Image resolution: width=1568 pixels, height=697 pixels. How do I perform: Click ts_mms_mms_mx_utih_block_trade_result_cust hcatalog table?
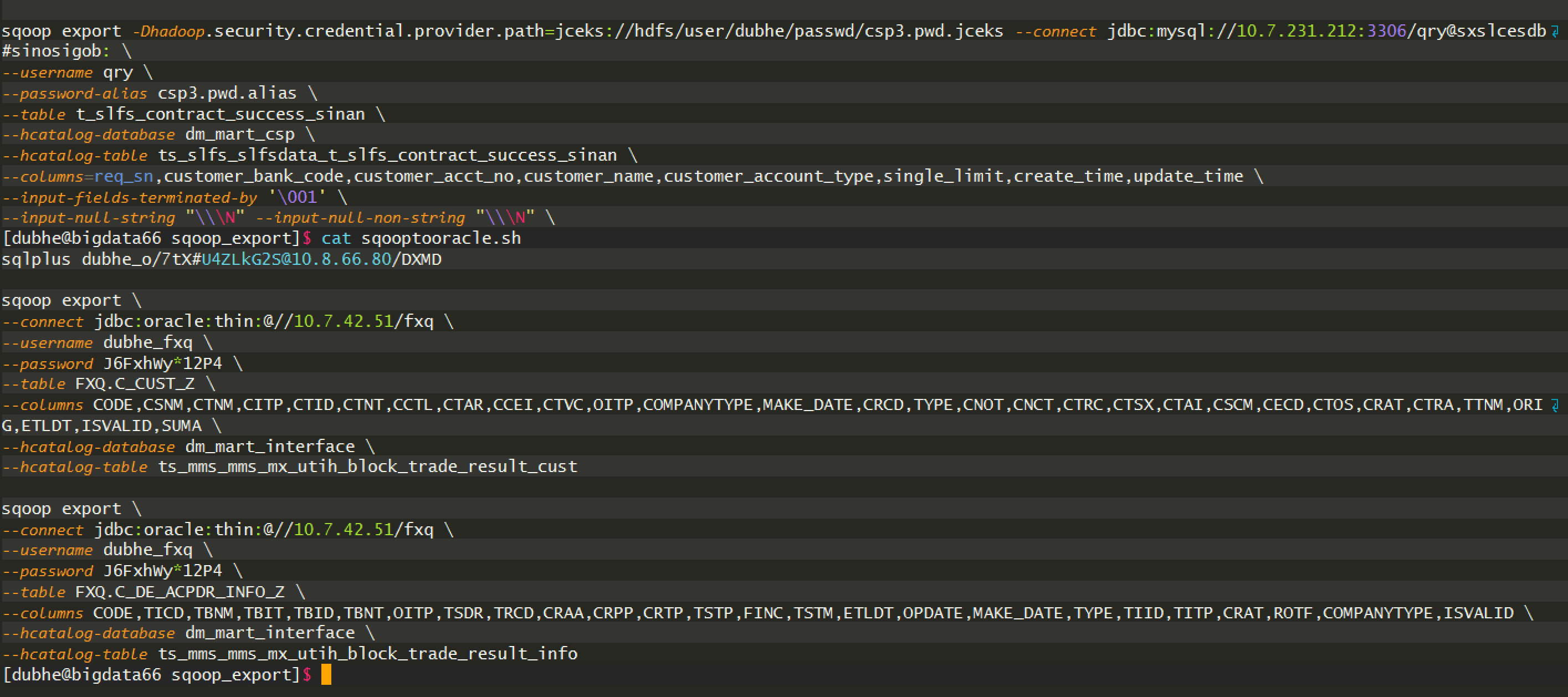pyautogui.click(x=368, y=467)
